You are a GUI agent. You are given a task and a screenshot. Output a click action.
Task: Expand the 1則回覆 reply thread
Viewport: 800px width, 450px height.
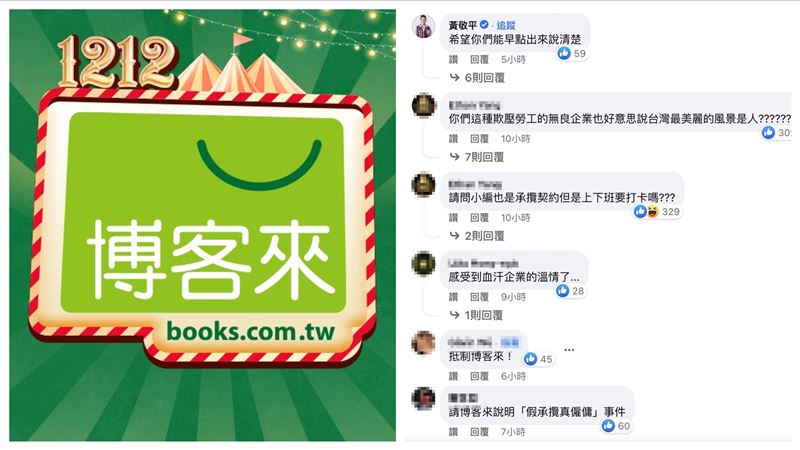(x=477, y=315)
